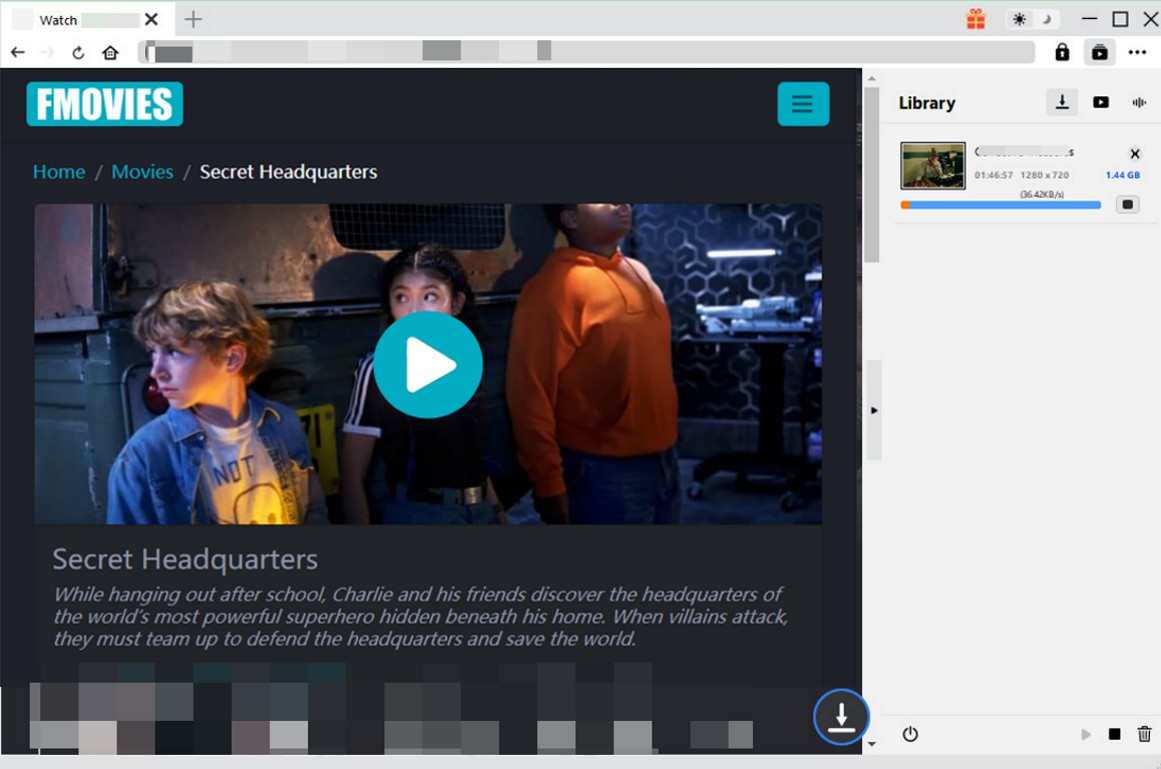Image resolution: width=1161 pixels, height=769 pixels.
Task: Reload the page with the refresh icon
Action: [78, 52]
